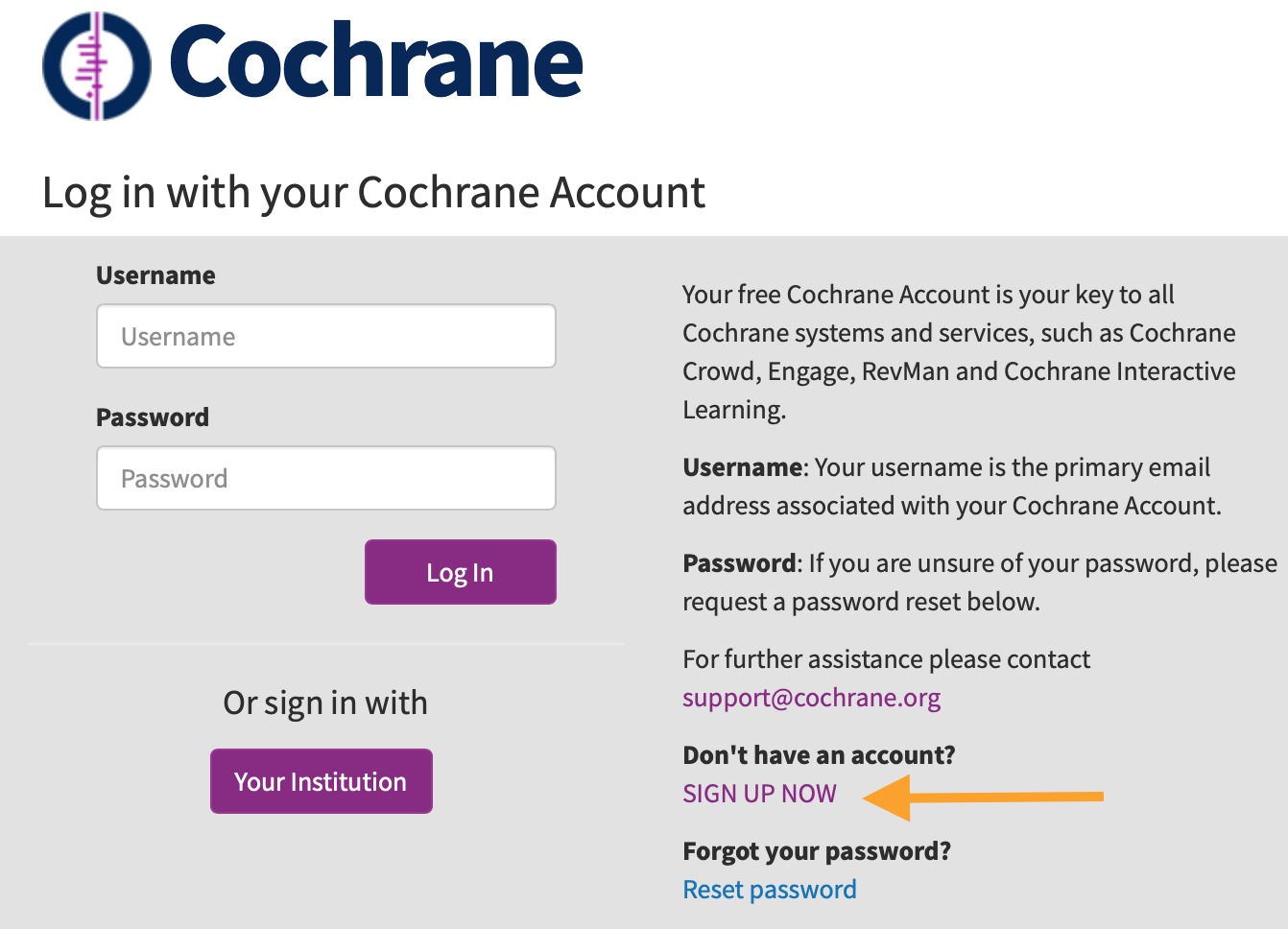The height and width of the screenshot is (929, 1288).
Task: Click the 'Forgot your password?' heading
Action: pos(816,851)
